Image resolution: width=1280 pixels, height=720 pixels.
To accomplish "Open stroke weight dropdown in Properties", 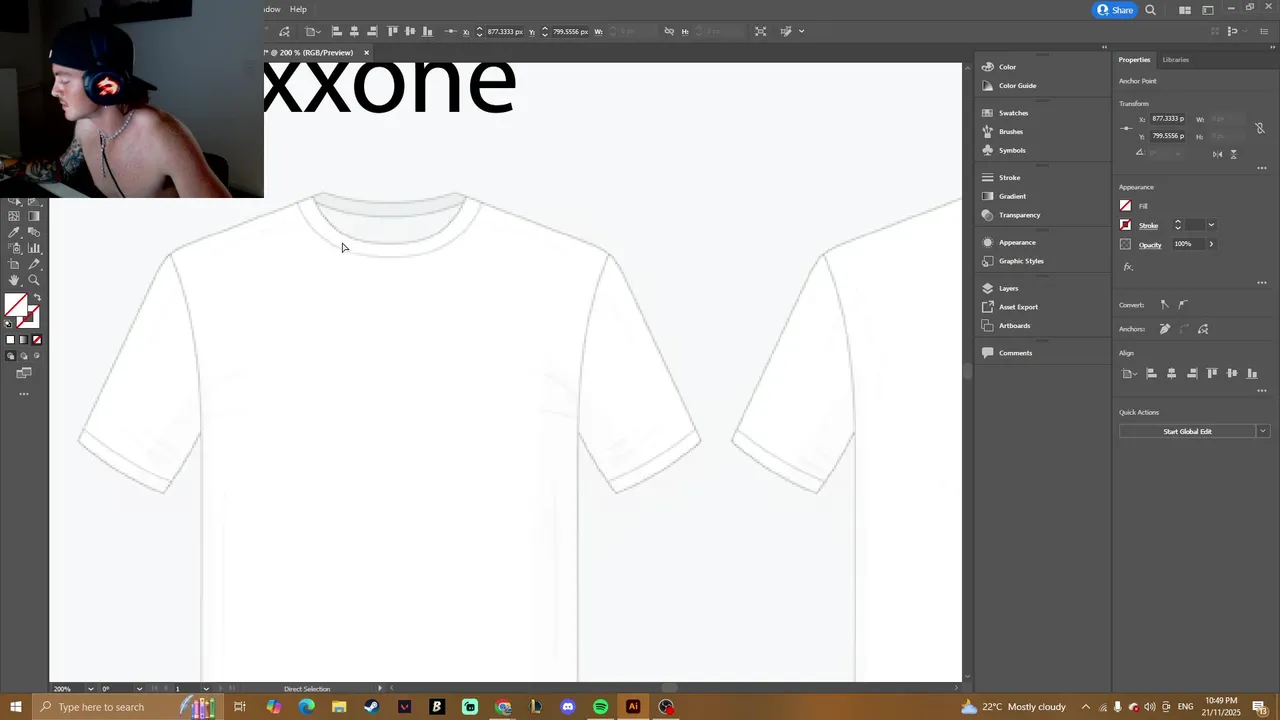I will (1211, 225).
